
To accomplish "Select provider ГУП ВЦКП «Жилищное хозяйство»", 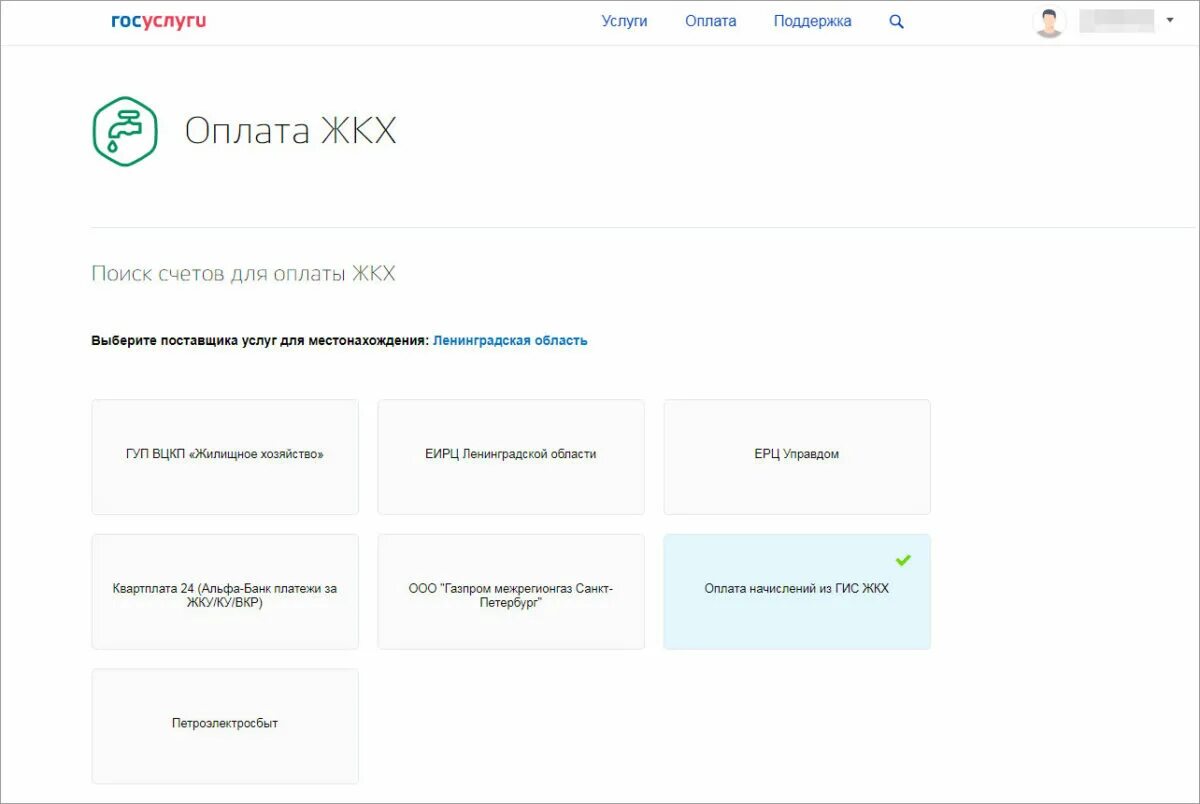I will [x=225, y=457].
